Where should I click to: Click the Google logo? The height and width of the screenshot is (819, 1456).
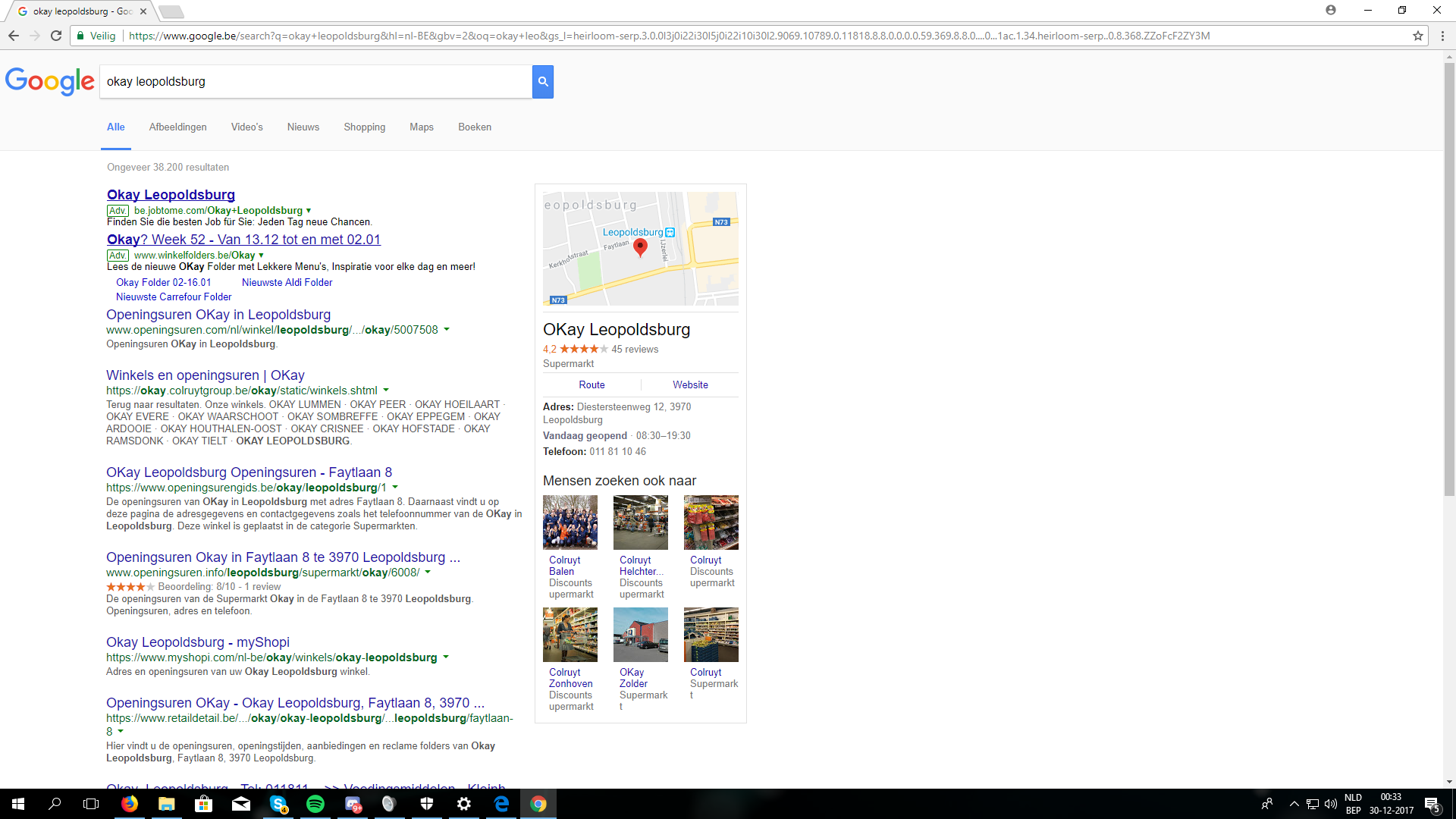pyautogui.click(x=50, y=81)
